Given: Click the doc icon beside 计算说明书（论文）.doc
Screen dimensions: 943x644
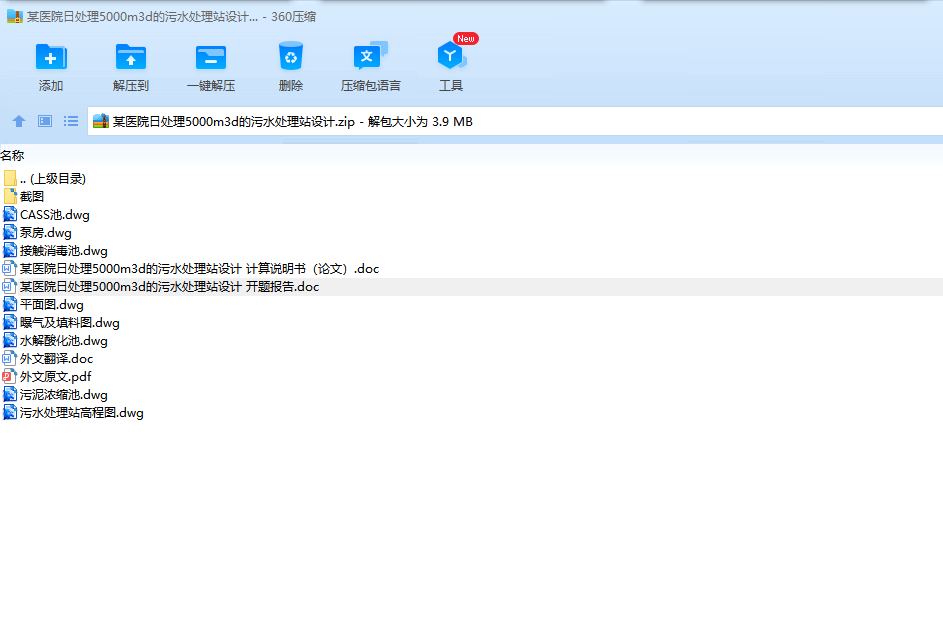Looking at the screenshot, I should (10, 268).
